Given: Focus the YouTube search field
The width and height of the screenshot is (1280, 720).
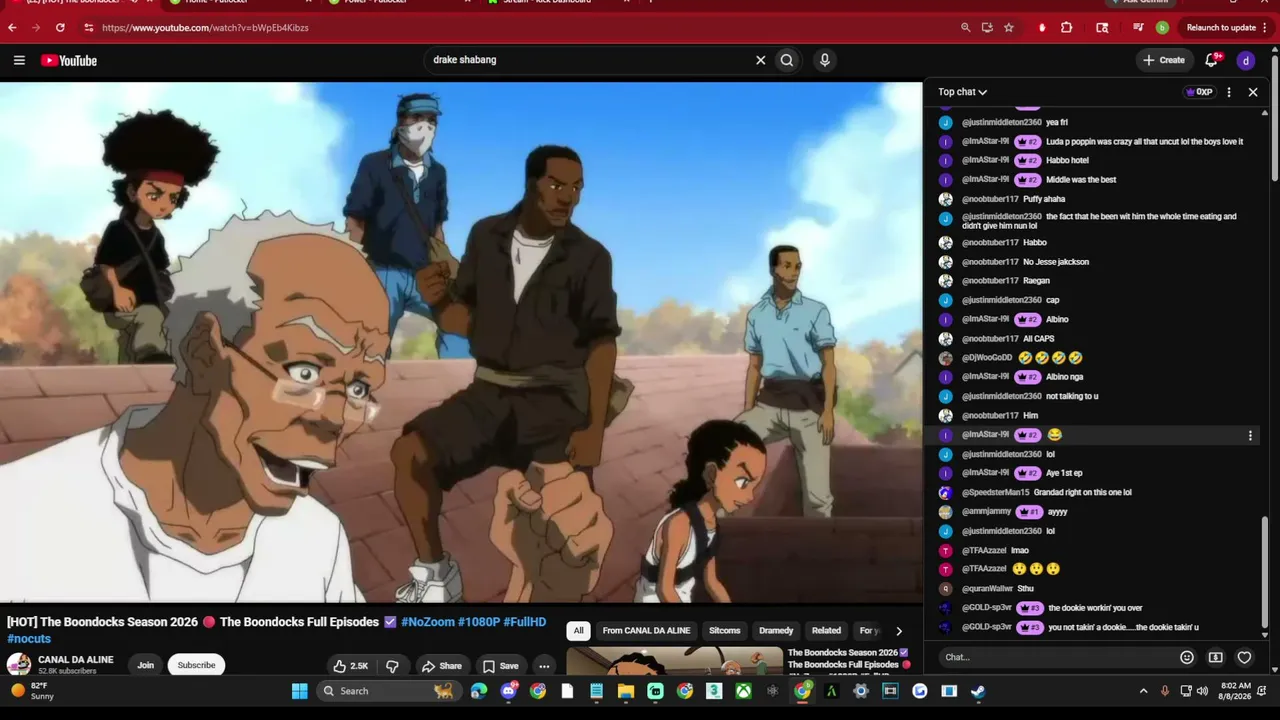Looking at the screenshot, I should coord(590,60).
